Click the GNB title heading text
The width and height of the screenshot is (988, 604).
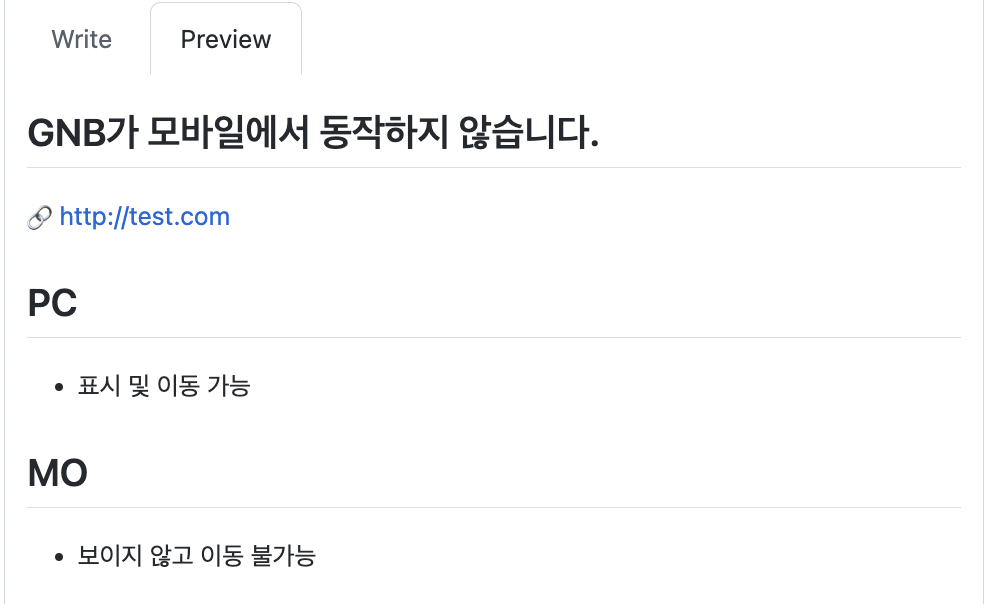(x=313, y=132)
